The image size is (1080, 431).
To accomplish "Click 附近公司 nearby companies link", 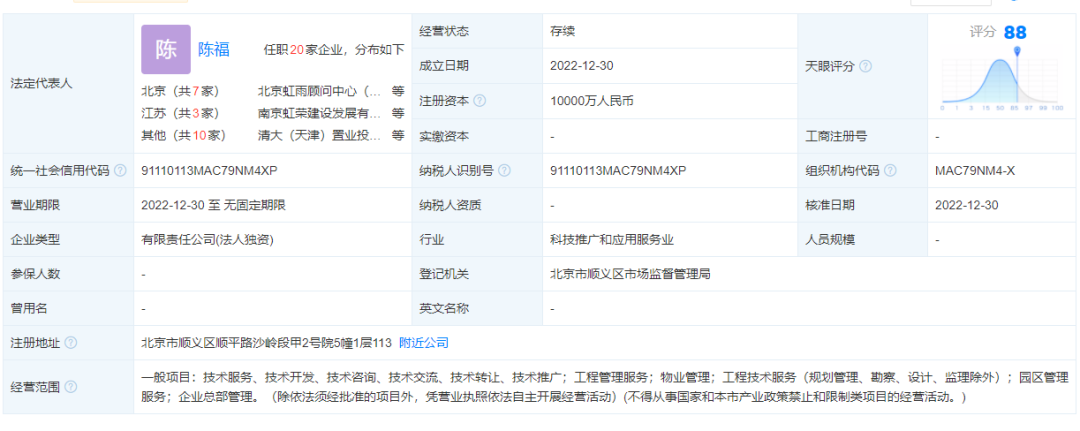I will (424, 343).
